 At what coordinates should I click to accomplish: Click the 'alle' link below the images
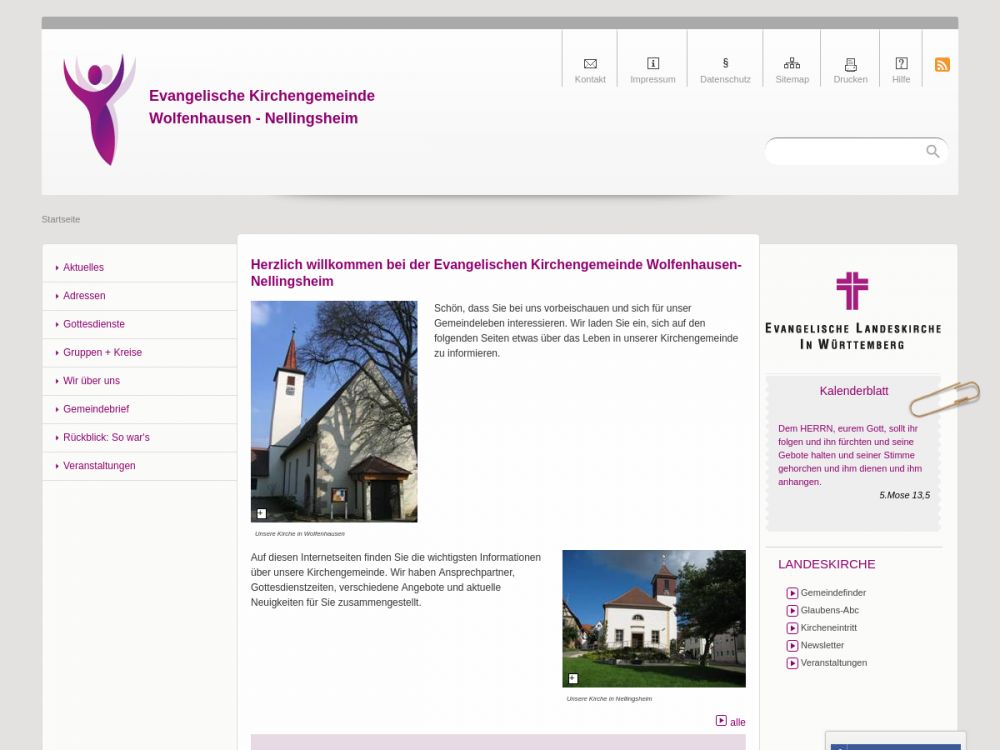[737, 722]
